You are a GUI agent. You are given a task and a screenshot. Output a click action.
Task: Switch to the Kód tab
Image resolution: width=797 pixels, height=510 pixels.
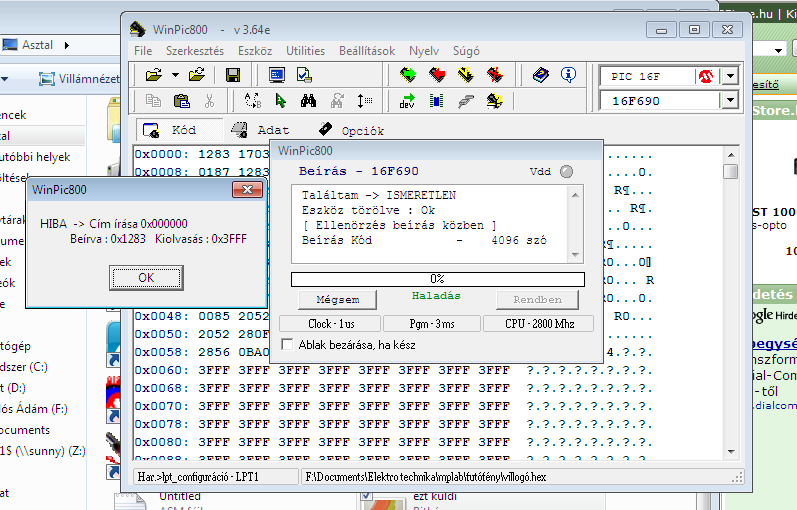point(179,130)
